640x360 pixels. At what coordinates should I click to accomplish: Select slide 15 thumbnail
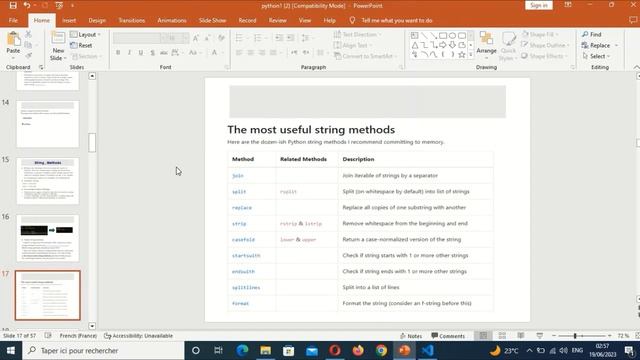tap(48, 181)
